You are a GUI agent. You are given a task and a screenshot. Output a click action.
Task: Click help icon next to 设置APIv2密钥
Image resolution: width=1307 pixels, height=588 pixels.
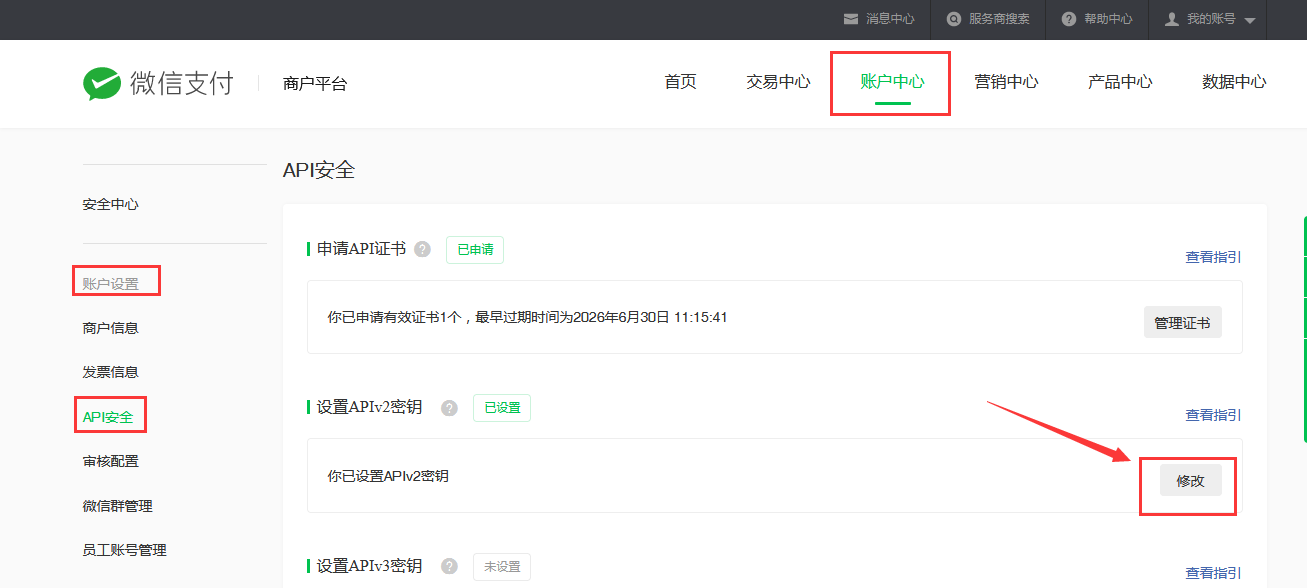pyautogui.click(x=450, y=408)
